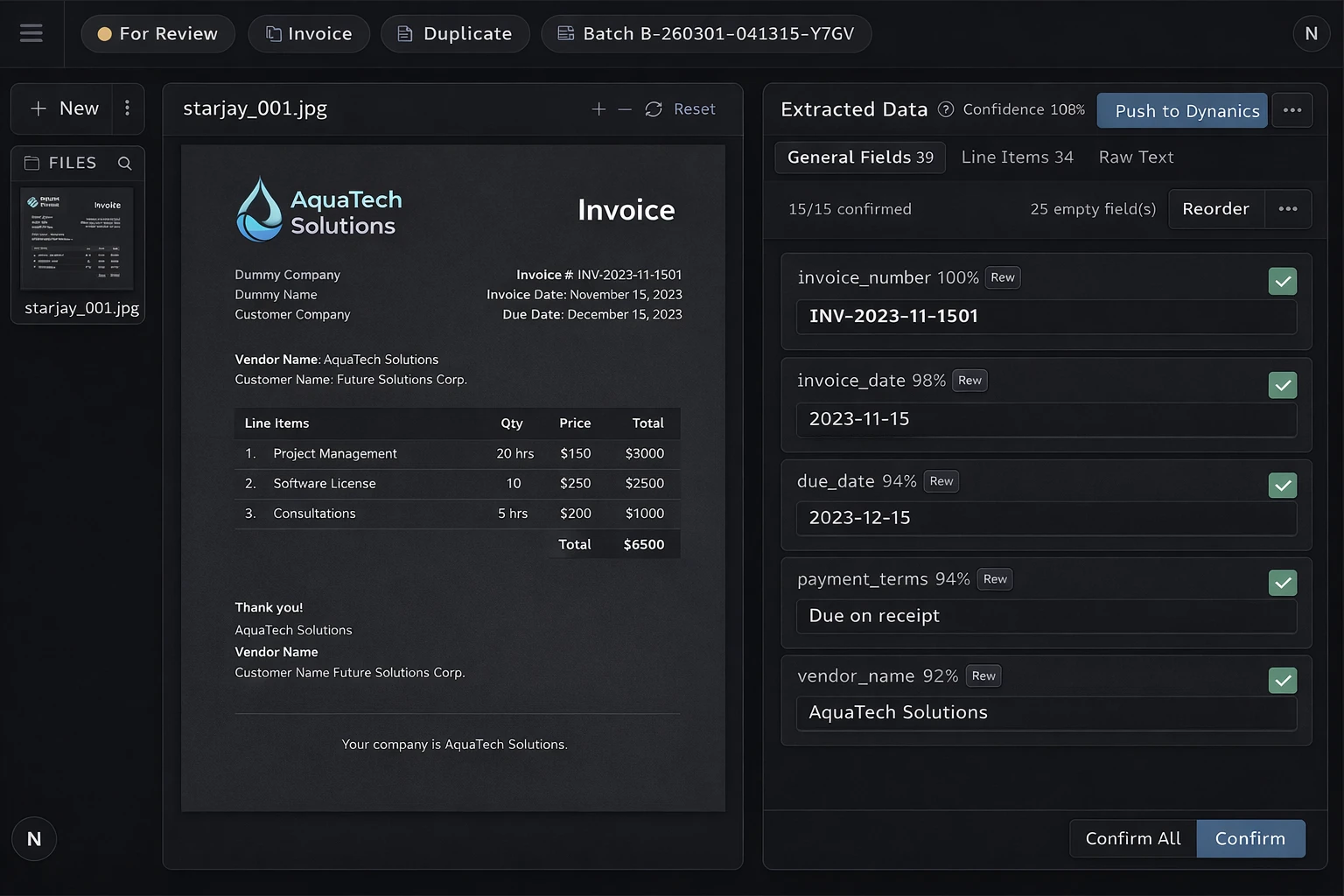The image size is (1344, 896).
Task: Click the Confirm All button
Action: click(1132, 838)
